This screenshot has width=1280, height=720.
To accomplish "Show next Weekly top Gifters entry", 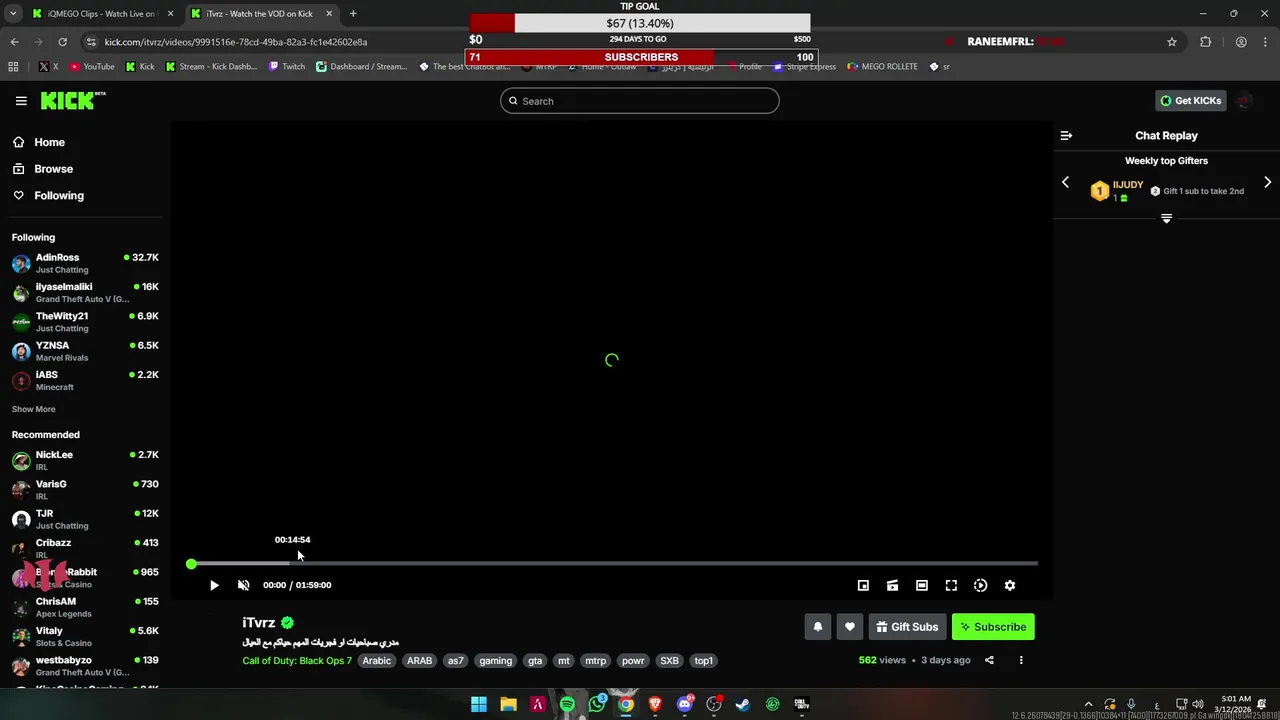I will (1267, 182).
